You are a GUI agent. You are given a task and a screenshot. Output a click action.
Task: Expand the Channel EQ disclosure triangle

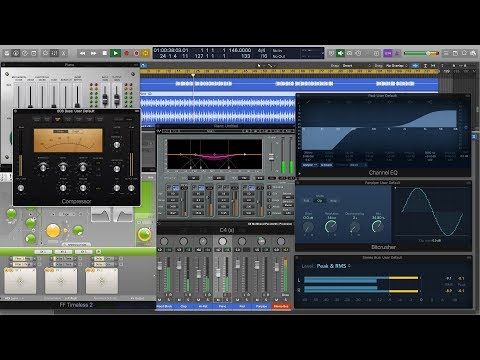[x=299, y=173]
